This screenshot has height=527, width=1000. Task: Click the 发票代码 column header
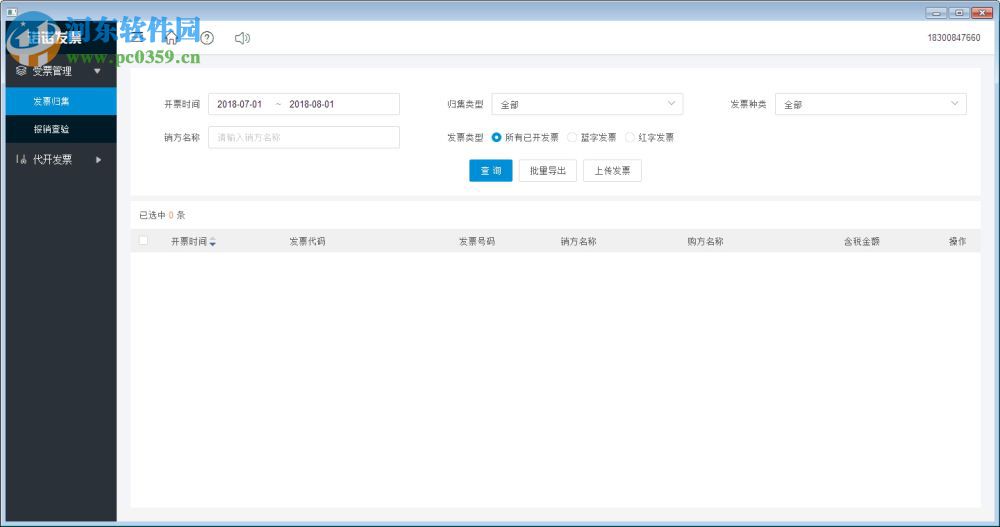point(307,241)
